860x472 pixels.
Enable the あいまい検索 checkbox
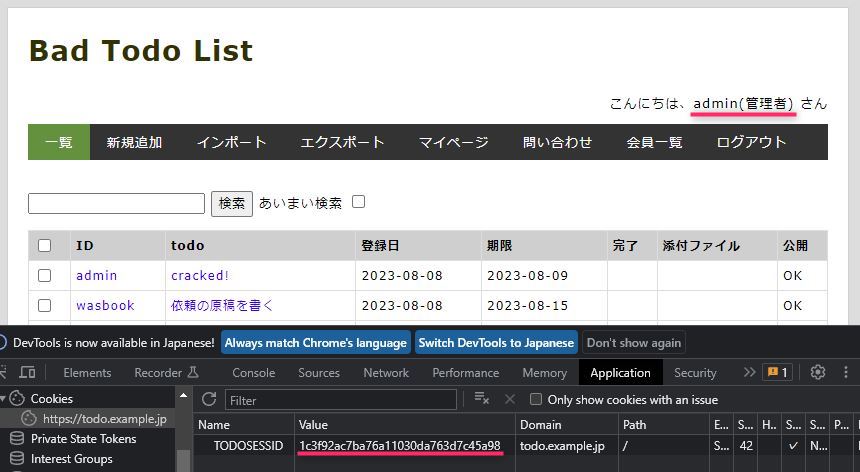click(358, 202)
